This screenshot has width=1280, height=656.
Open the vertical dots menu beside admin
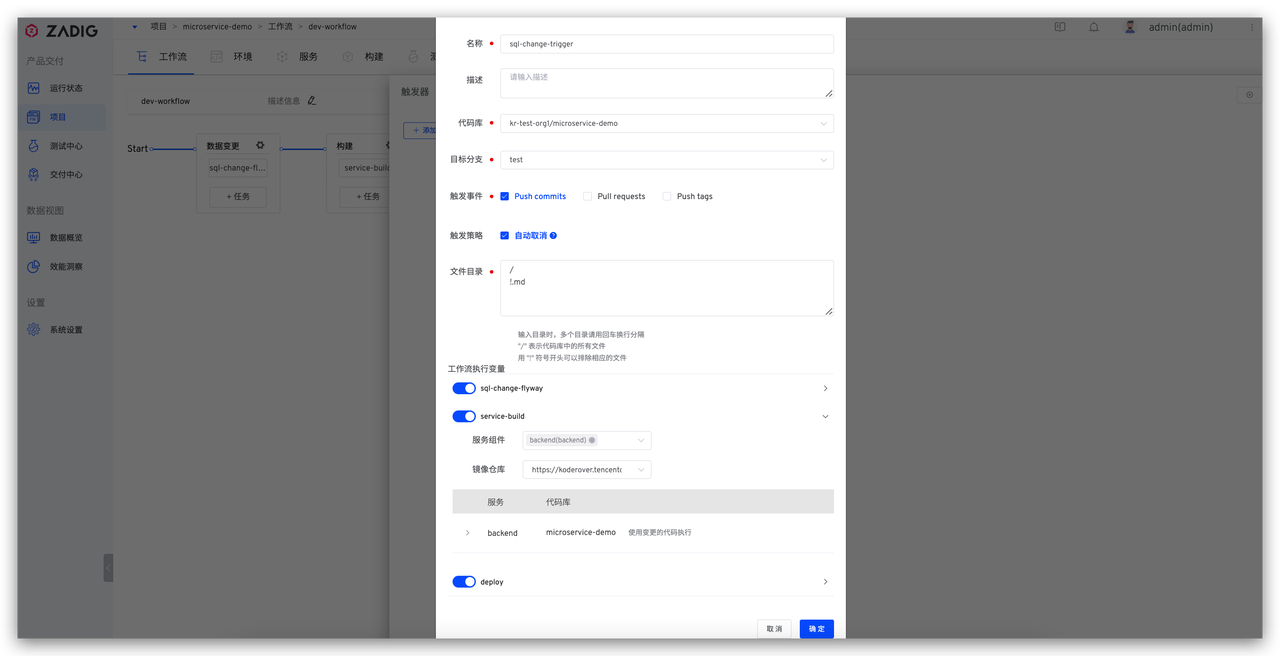[1251, 27]
